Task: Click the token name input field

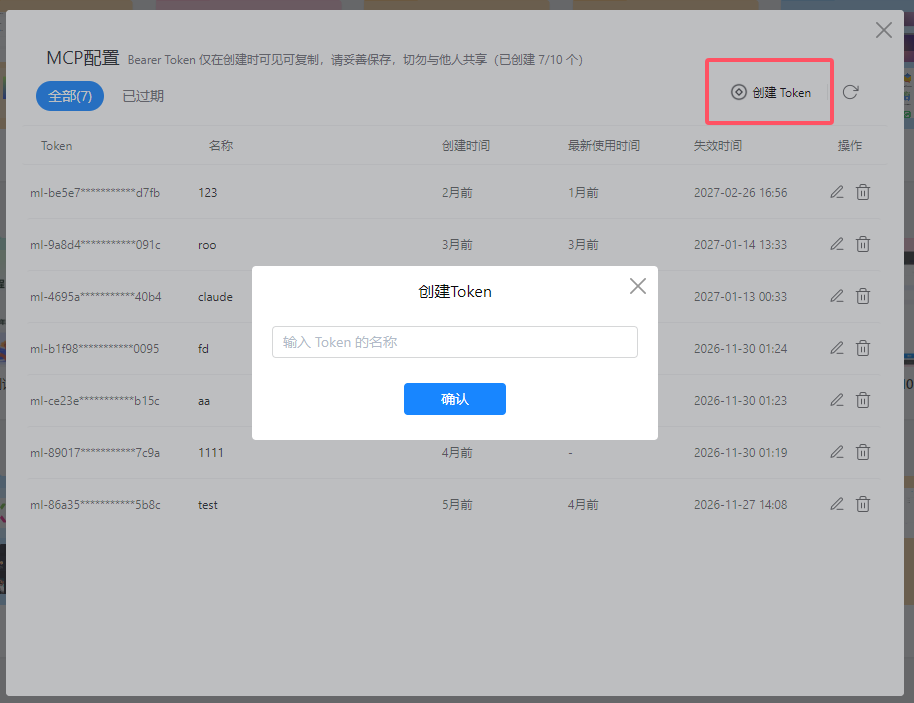Action: [455, 341]
